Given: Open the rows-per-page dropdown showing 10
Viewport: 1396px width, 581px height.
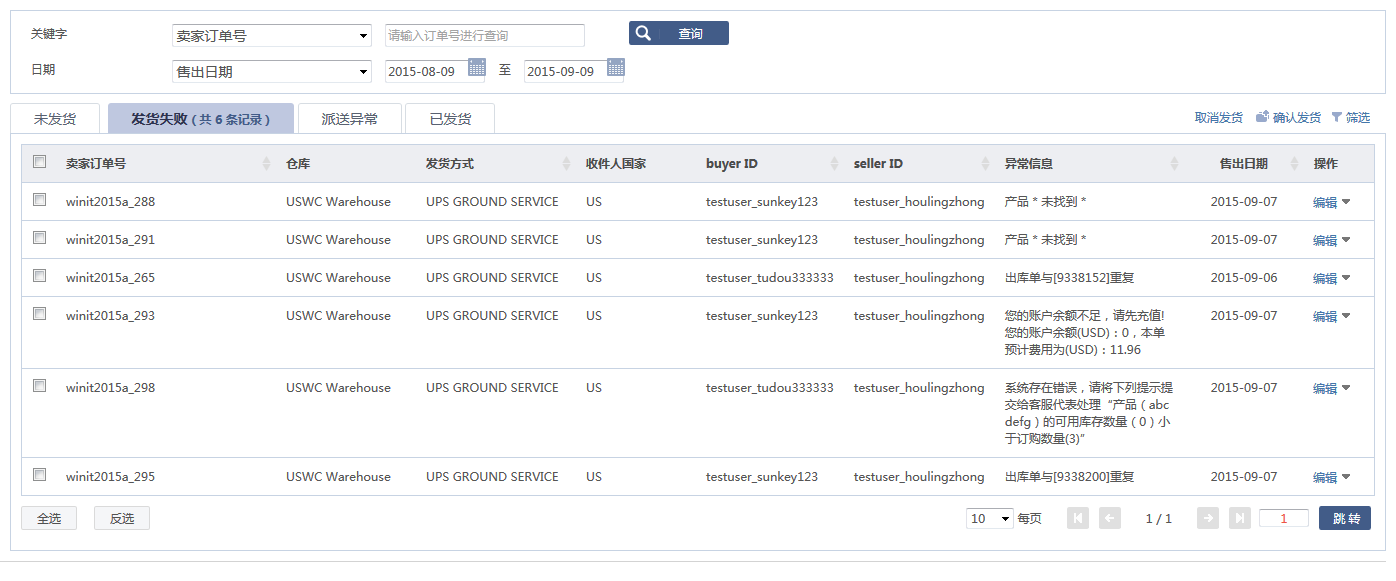Looking at the screenshot, I should [990, 519].
